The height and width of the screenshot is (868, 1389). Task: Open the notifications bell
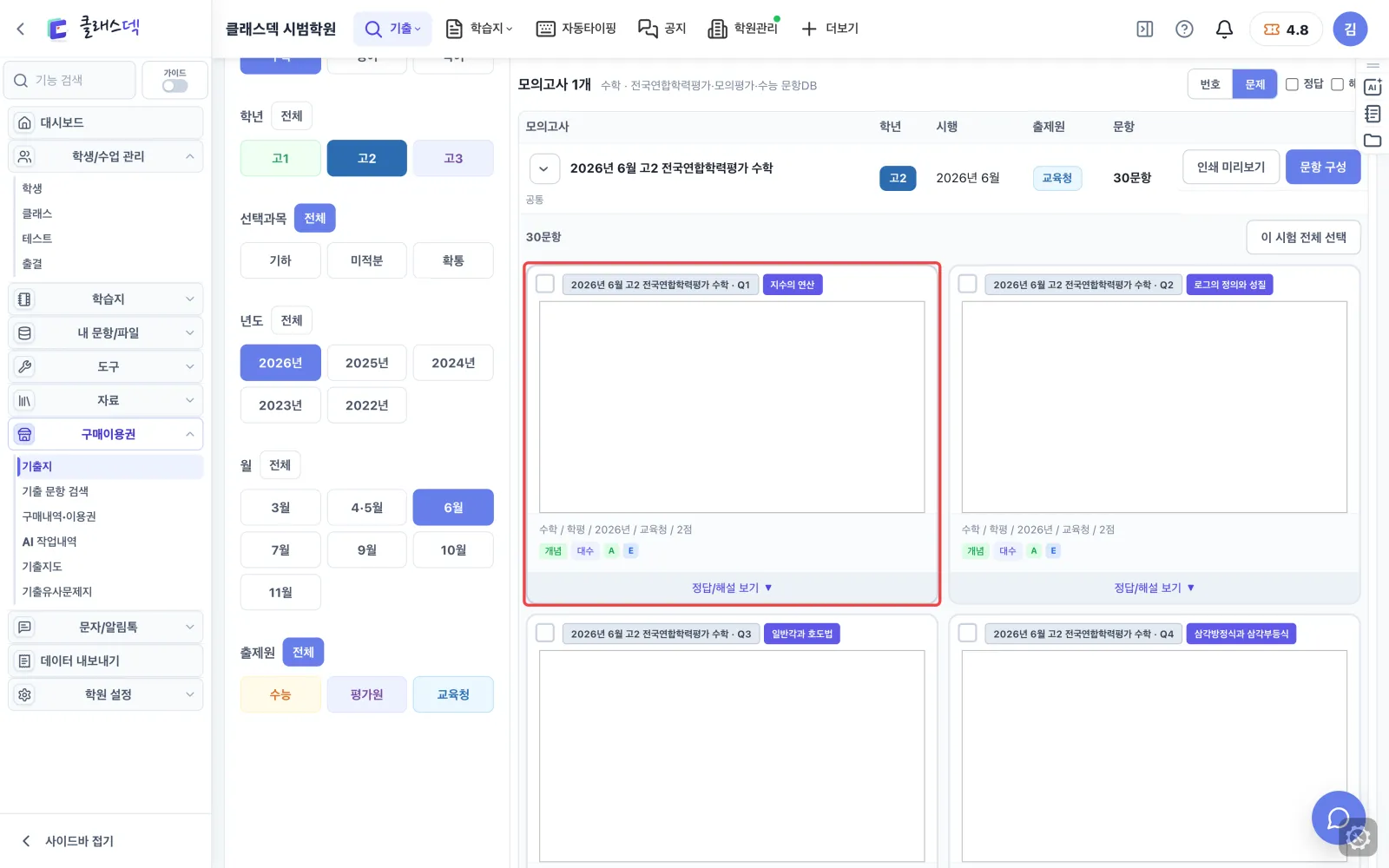[x=1224, y=29]
